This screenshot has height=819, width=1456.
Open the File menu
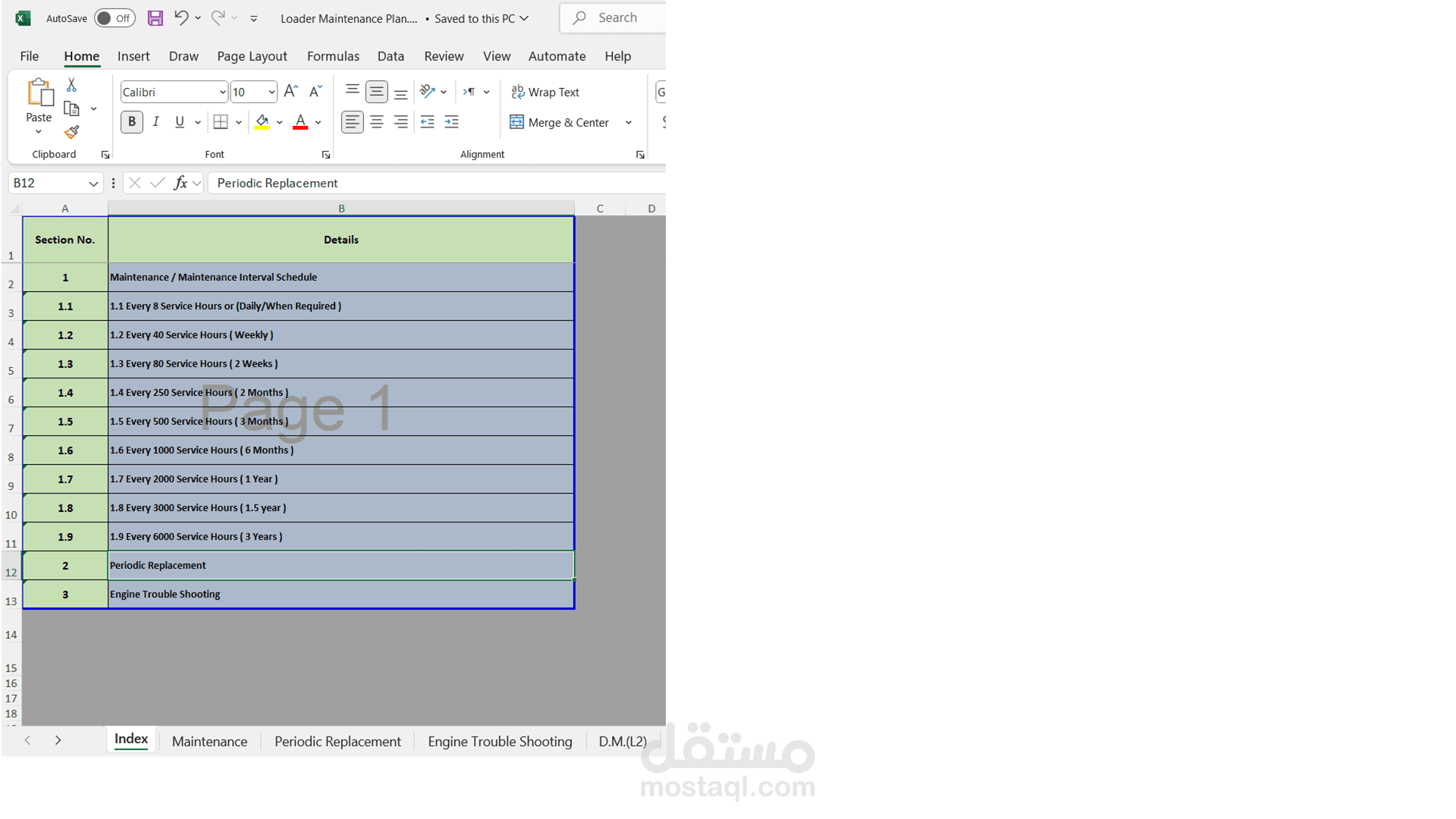tap(30, 56)
